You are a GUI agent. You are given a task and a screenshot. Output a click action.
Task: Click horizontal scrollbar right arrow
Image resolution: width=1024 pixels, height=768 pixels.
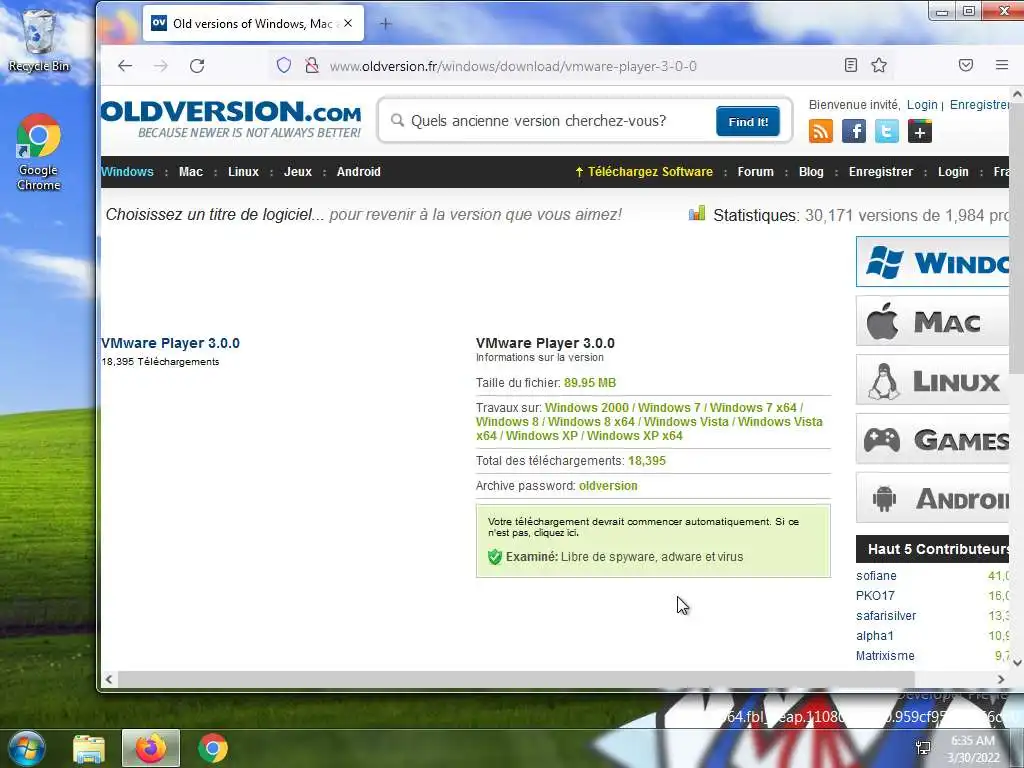[1001, 679]
